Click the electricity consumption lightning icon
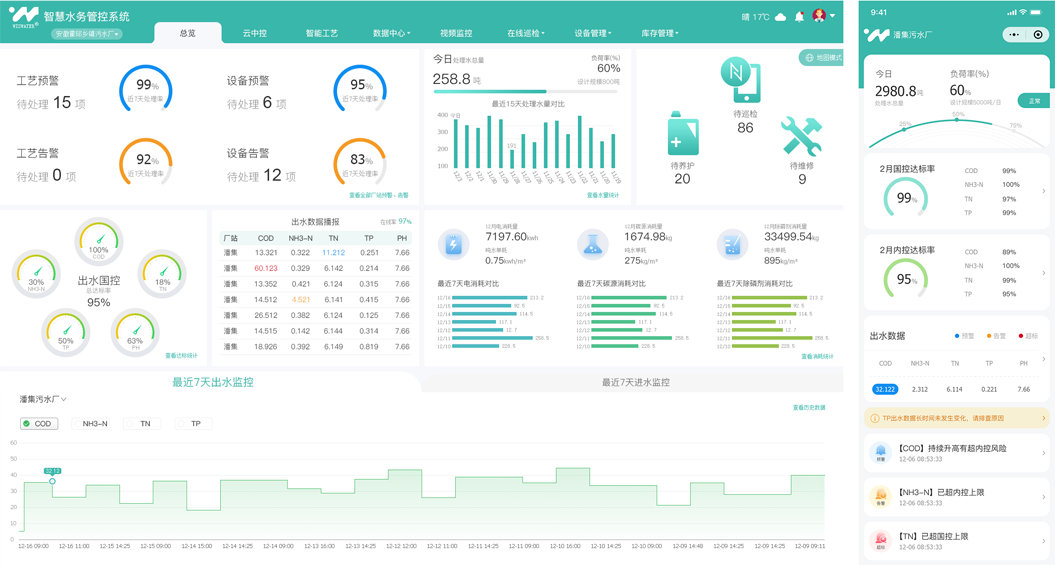The image size is (1055, 565). [454, 244]
